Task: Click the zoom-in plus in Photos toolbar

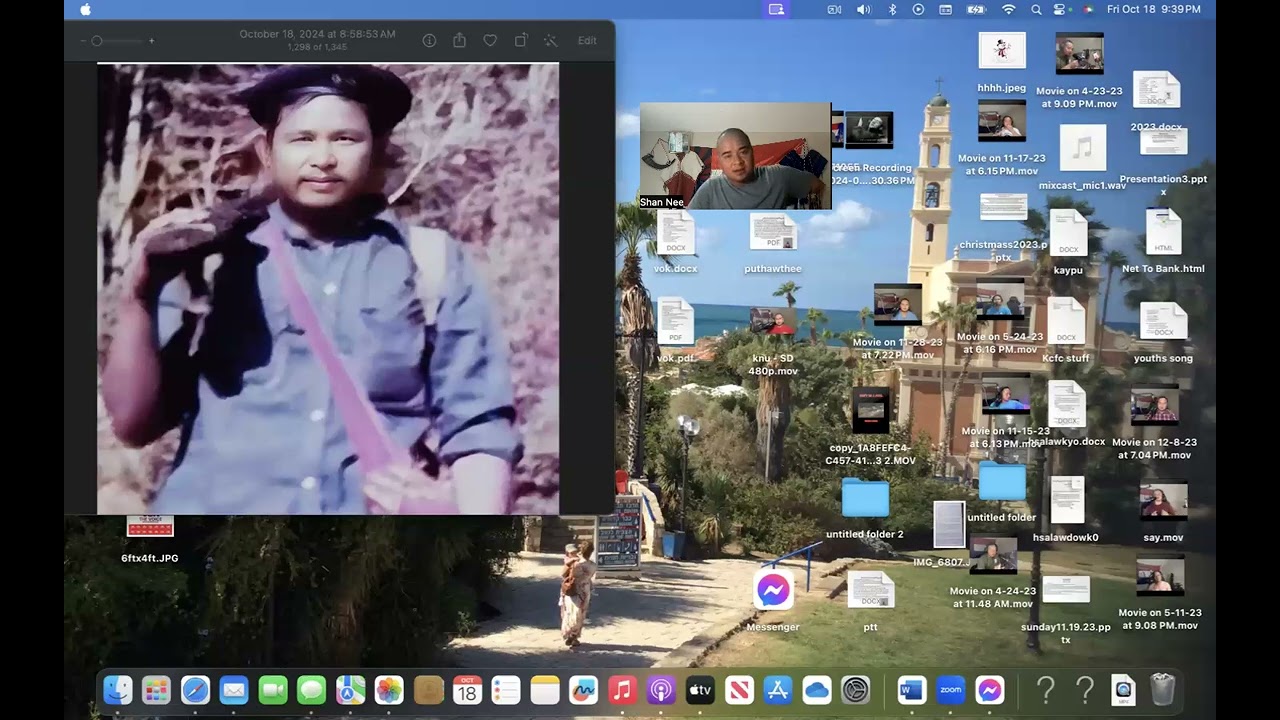Action: point(151,41)
